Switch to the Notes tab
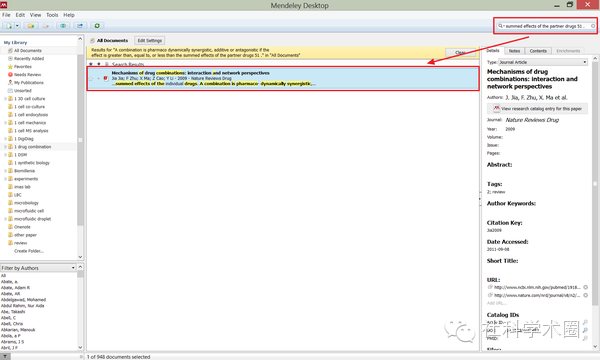 [x=514, y=51]
